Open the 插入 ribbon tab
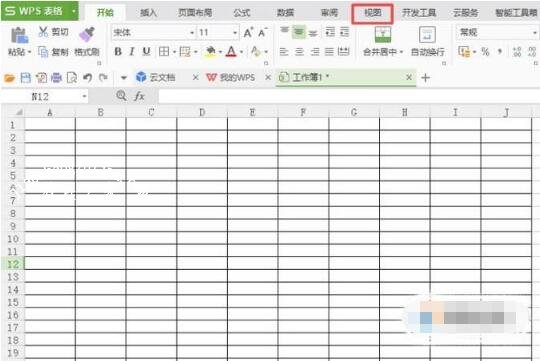 pyautogui.click(x=148, y=13)
